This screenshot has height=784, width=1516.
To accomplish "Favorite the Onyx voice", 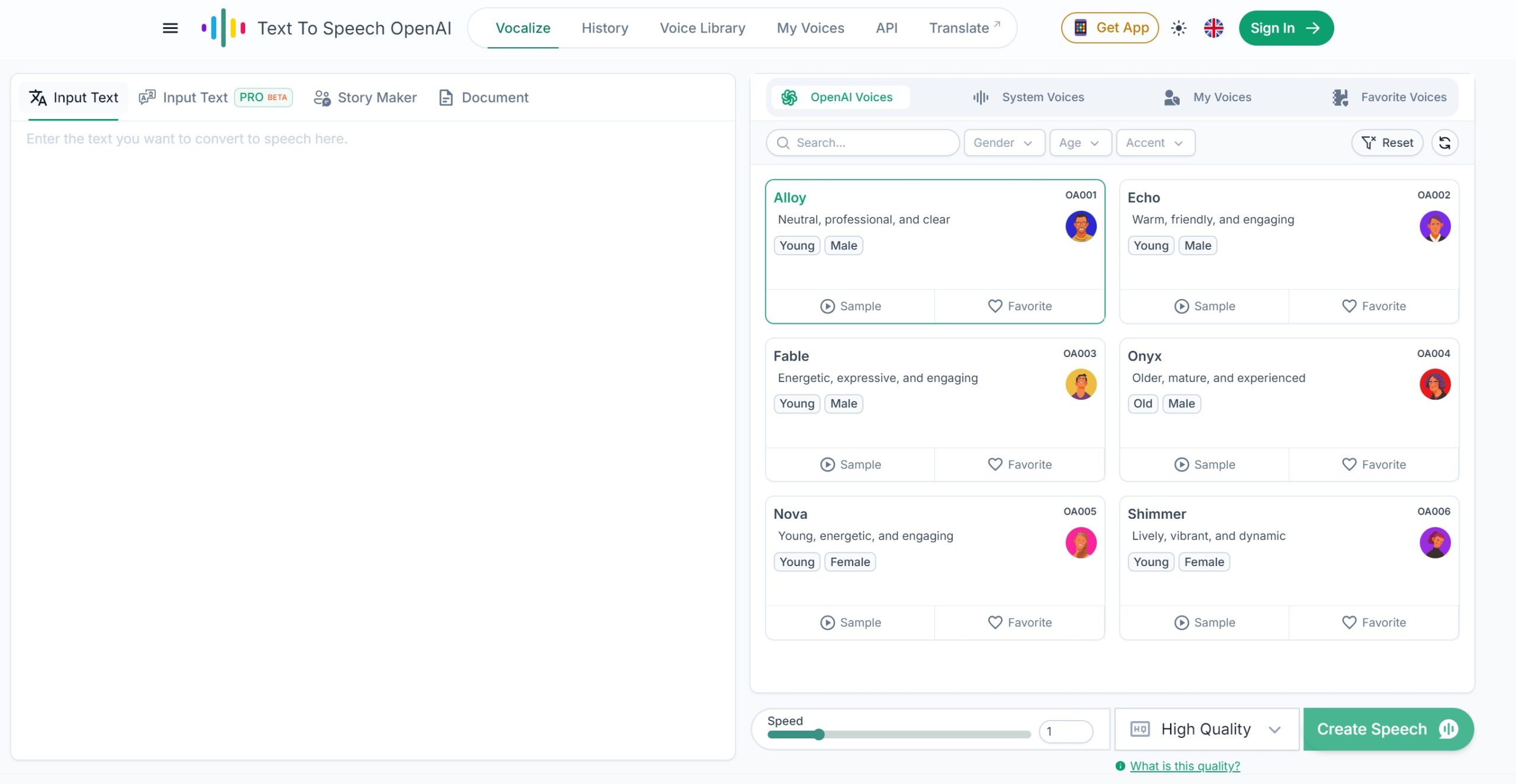I will tap(1374, 464).
